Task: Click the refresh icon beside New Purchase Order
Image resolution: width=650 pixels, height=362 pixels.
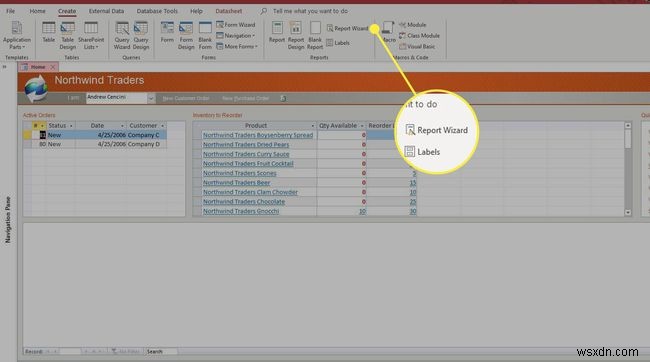Action: pos(283,98)
